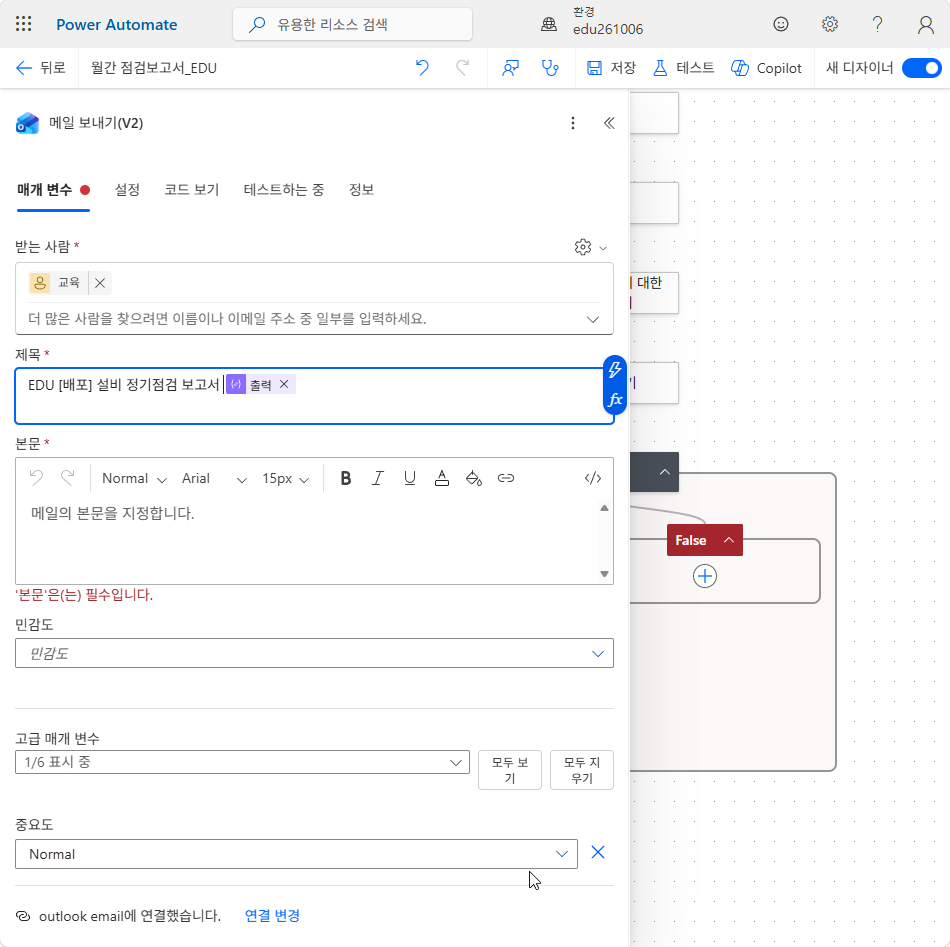Open the app launcher waffle icon
The image size is (950, 947).
pos(24,24)
